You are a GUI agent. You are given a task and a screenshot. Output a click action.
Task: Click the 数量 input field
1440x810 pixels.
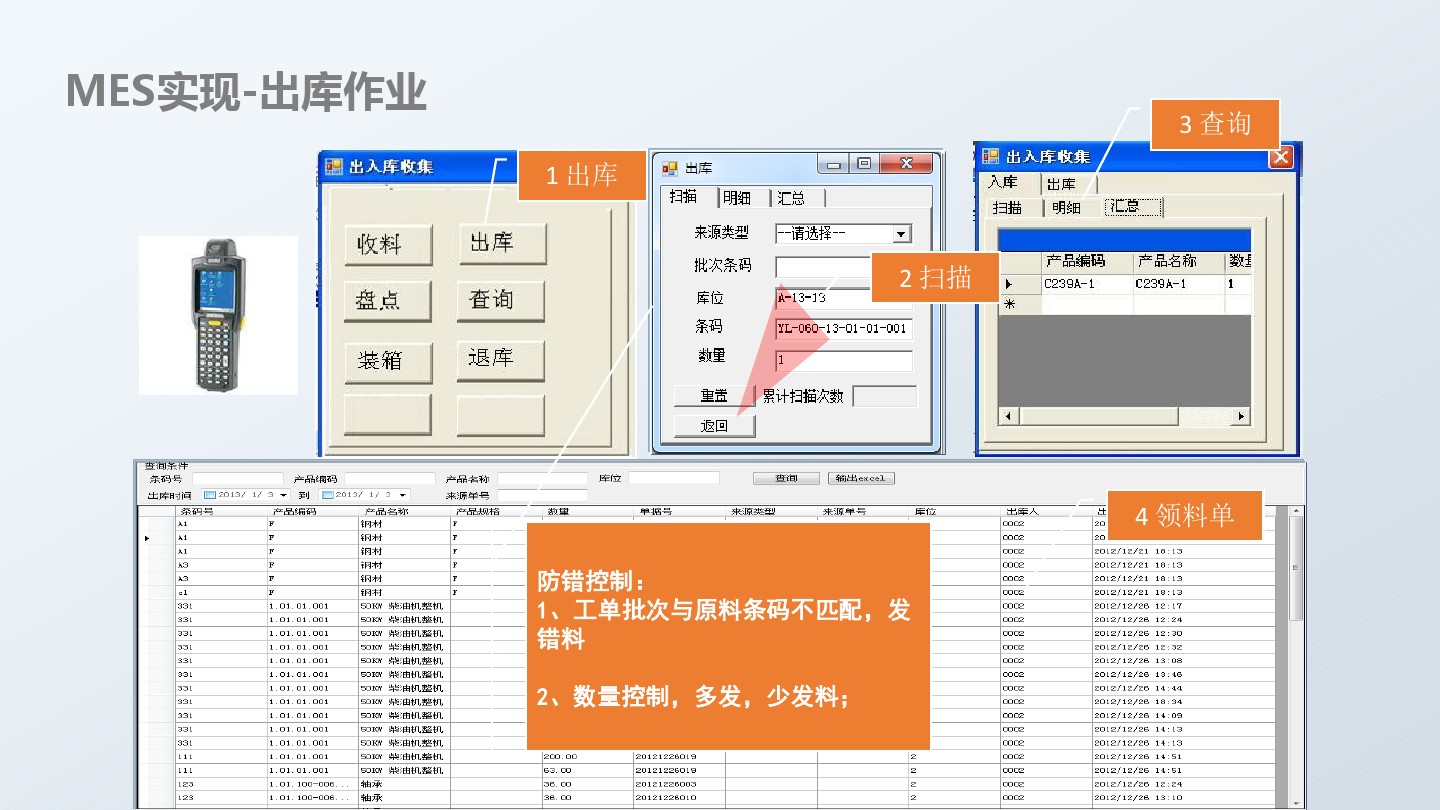coord(843,360)
